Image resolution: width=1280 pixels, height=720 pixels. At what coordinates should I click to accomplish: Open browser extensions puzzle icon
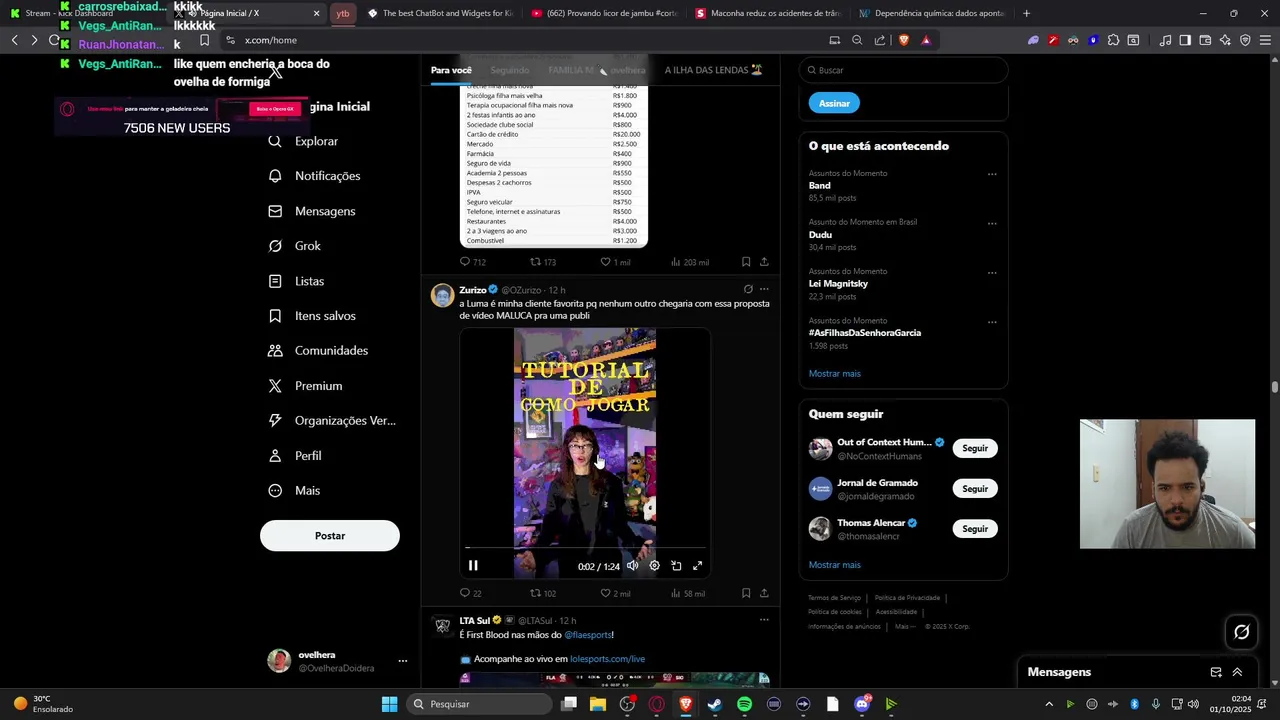click(x=1113, y=40)
